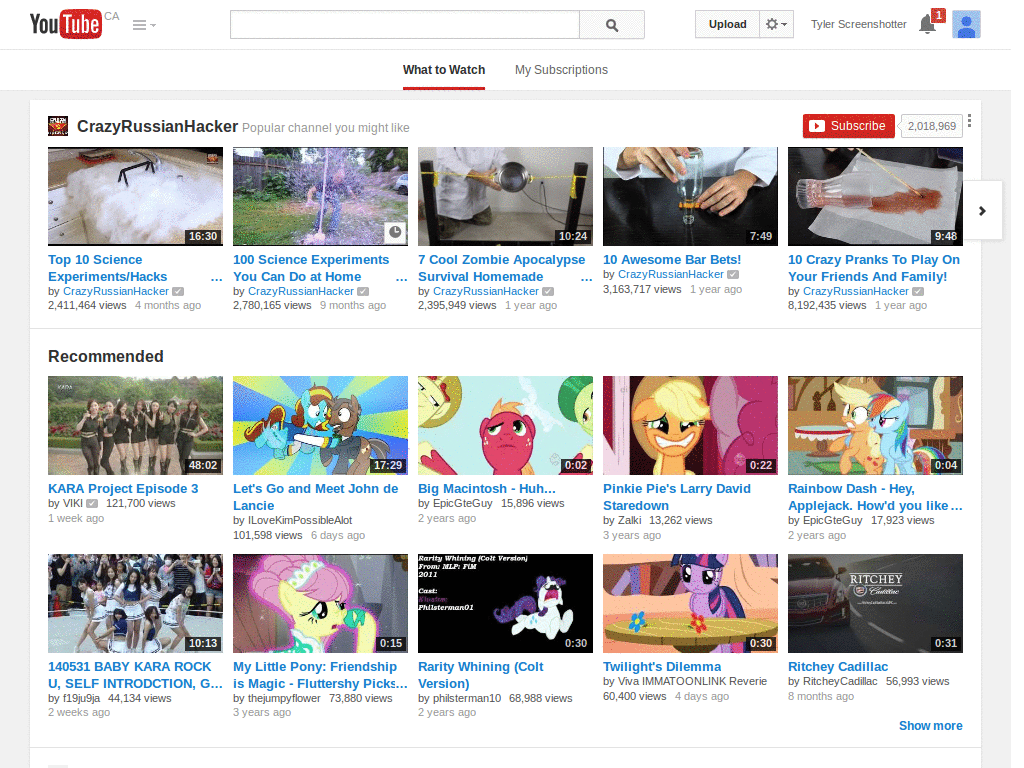The width and height of the screenshot is (1024, 768).
Task: Click the blue user avatar icon
Action: pyautogui.click(x=966, y=24)
